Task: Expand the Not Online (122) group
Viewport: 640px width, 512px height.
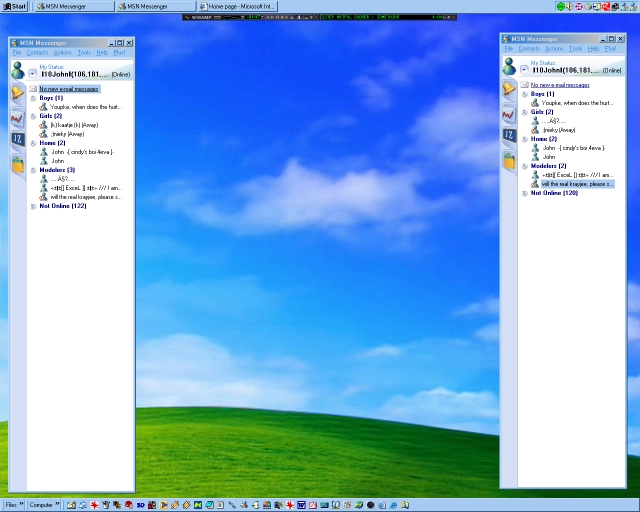Action: click(x=34, y=206)
